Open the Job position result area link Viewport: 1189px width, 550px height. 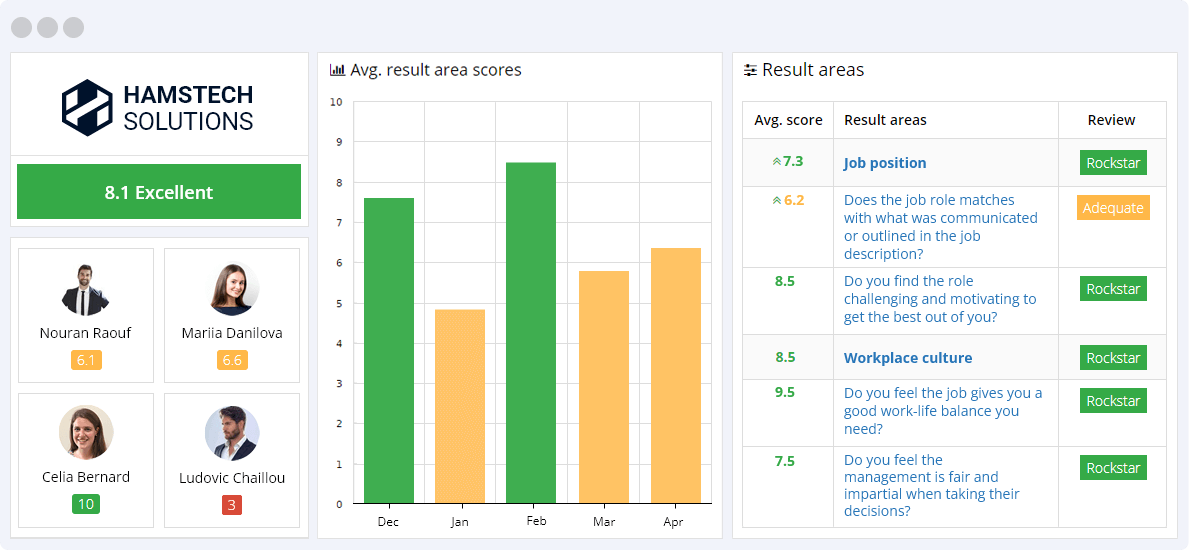(x=885, y=163)
